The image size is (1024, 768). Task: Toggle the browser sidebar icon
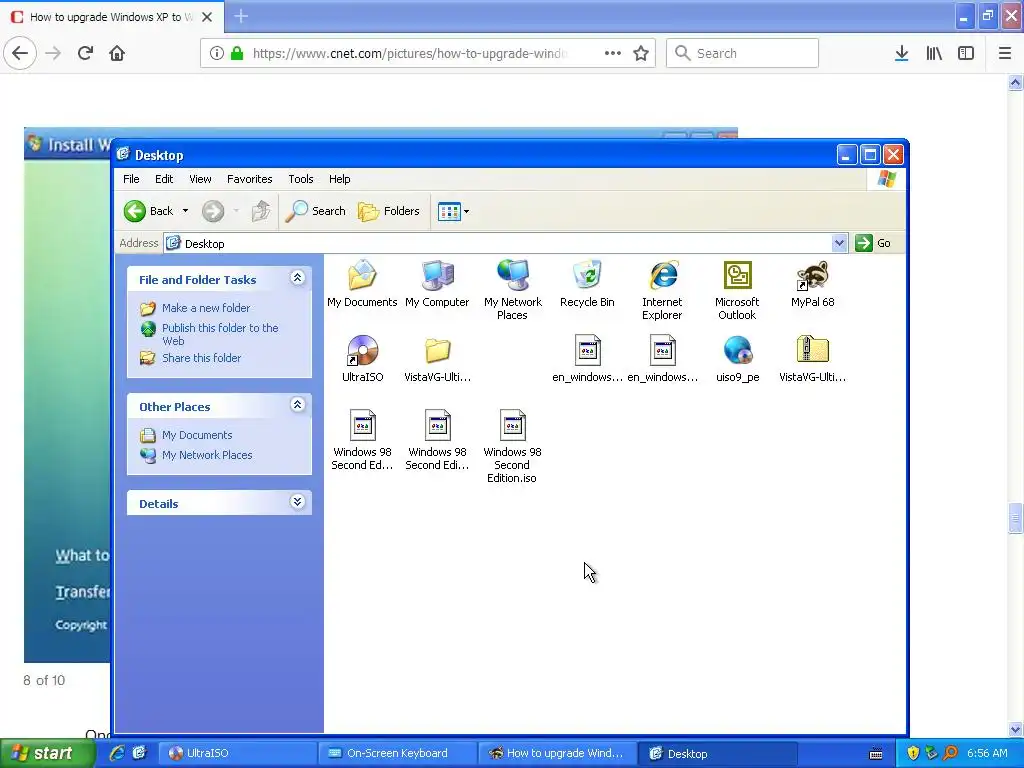click(x=966, y=53)
